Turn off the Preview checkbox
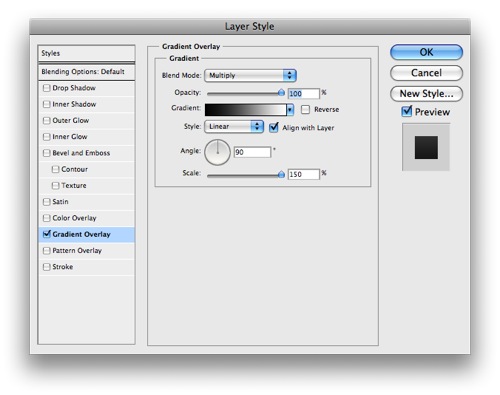This screenshot has width=500, height=395. pyautogui.click(x=407, y=111)
